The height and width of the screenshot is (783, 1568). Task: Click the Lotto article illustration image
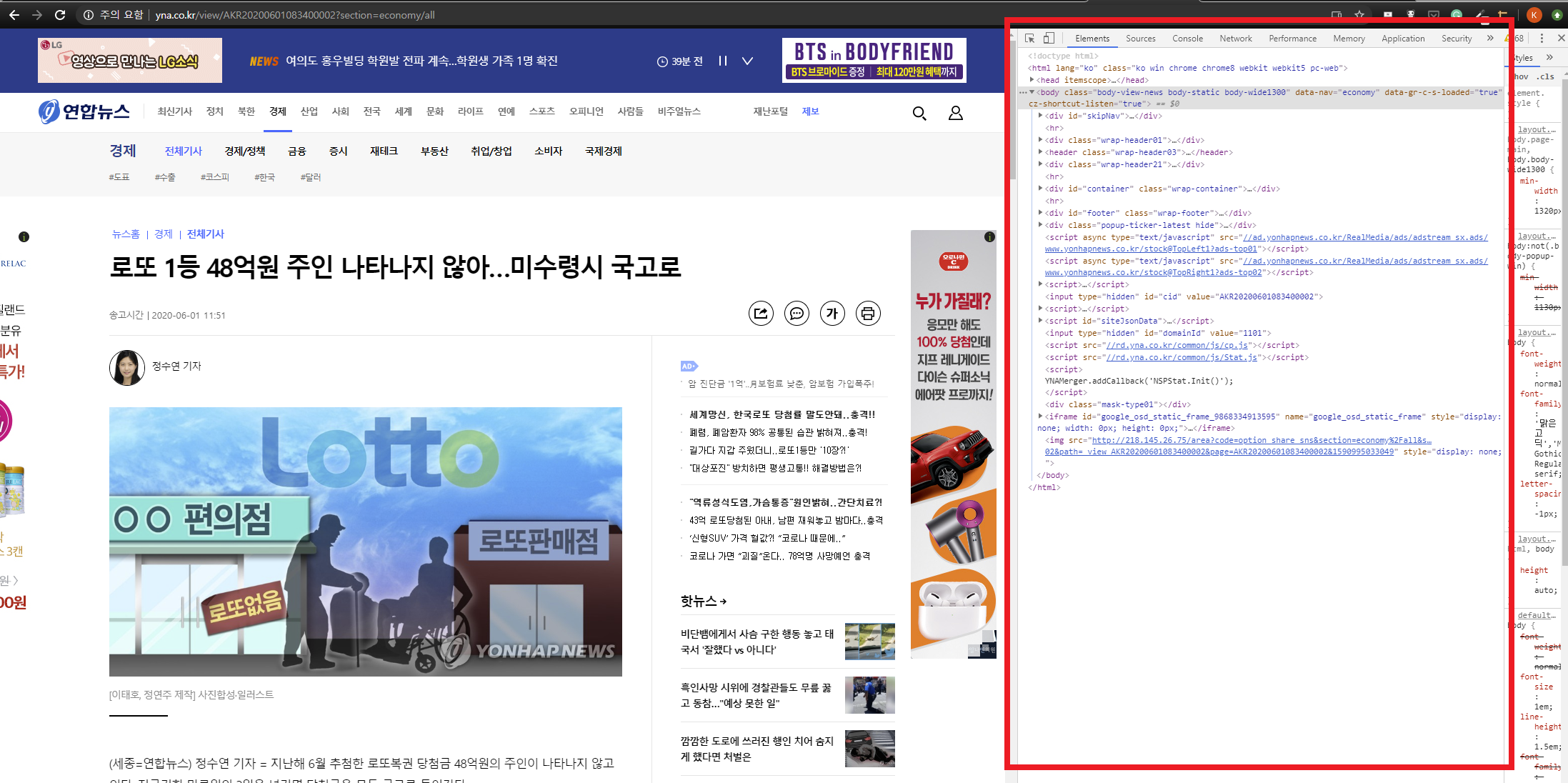[x=366, y=542]
